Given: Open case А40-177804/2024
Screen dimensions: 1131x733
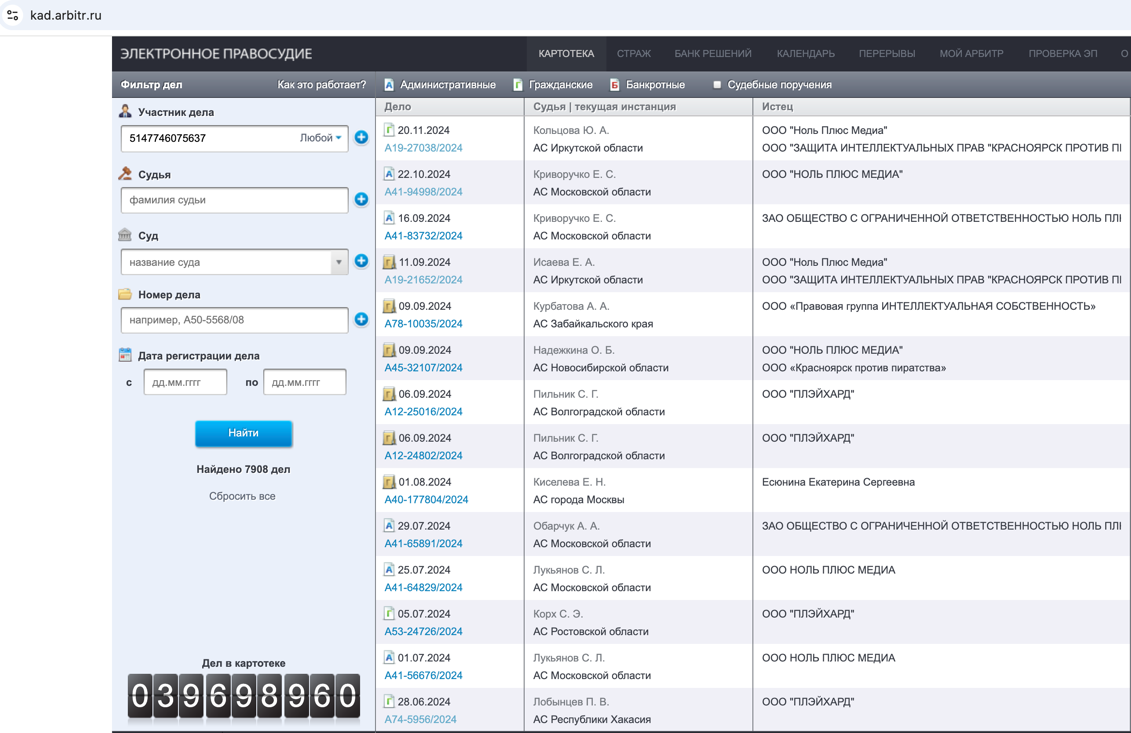Looking at the screenshot, I should (426, 499).
